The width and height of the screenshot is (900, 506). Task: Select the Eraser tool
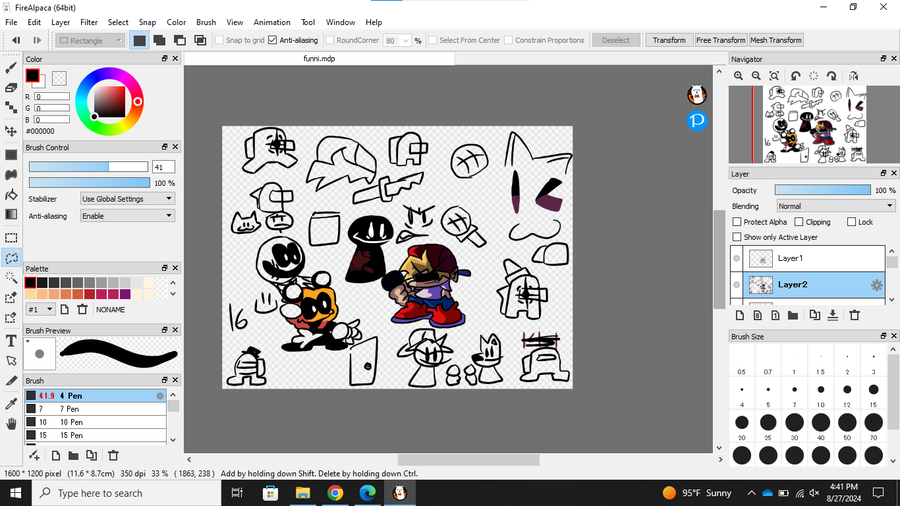[11, 88]
